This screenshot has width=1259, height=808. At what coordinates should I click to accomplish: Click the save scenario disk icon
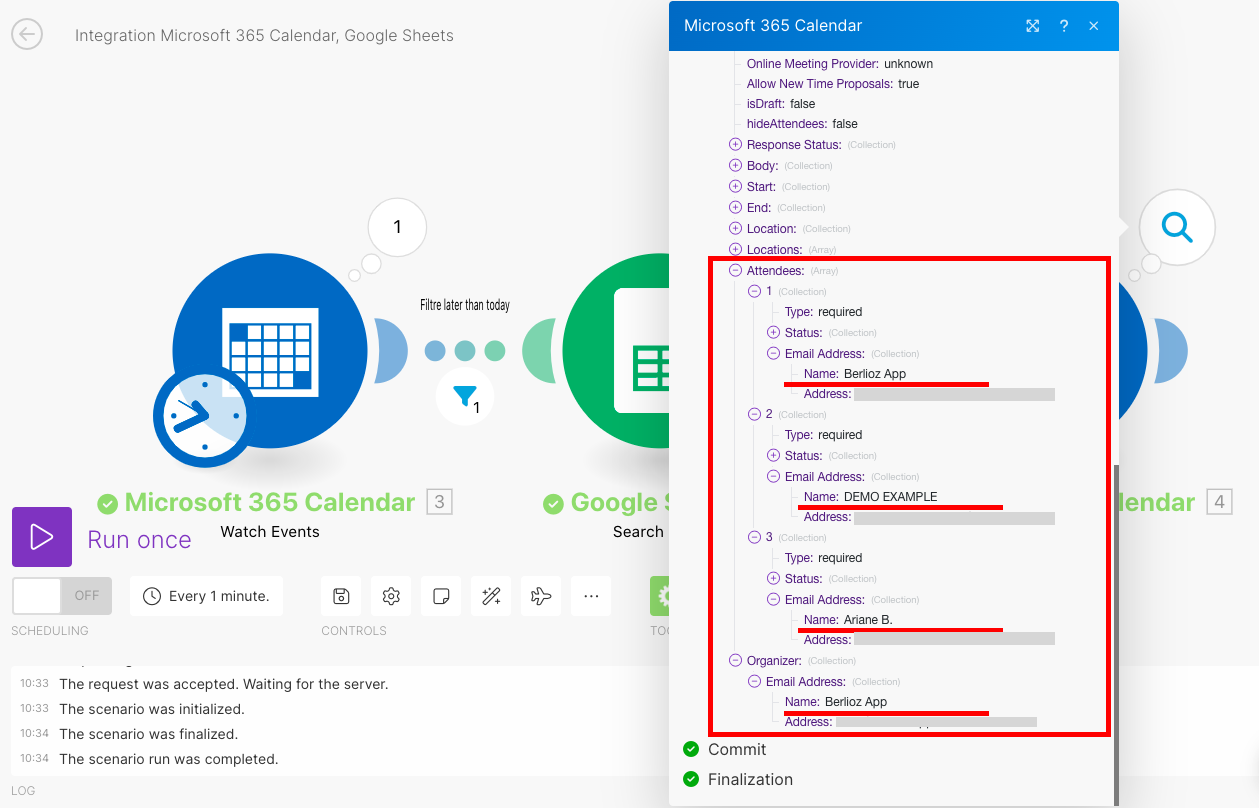pyautogui.click(x=341, y=596)
